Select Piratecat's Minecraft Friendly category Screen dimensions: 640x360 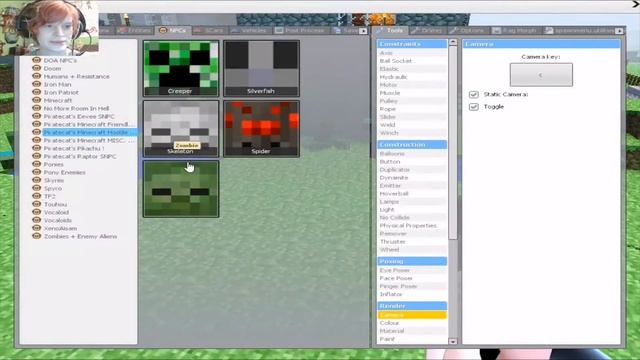(x=86, y=124)
